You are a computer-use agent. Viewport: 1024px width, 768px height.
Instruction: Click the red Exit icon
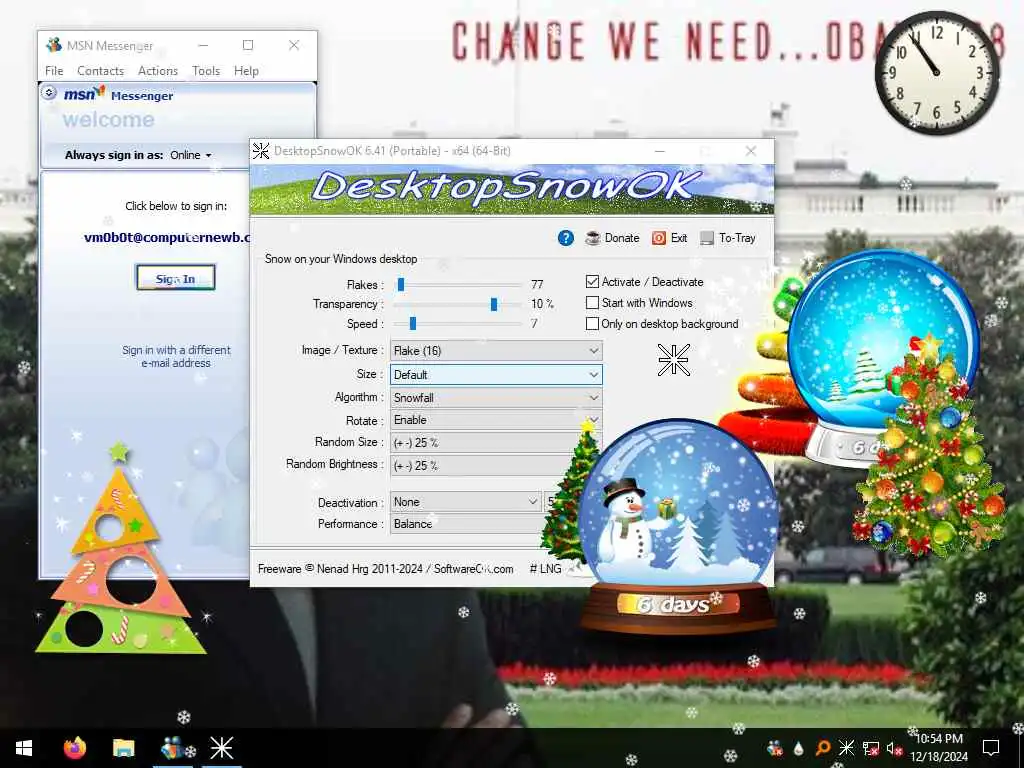point(658,238)
